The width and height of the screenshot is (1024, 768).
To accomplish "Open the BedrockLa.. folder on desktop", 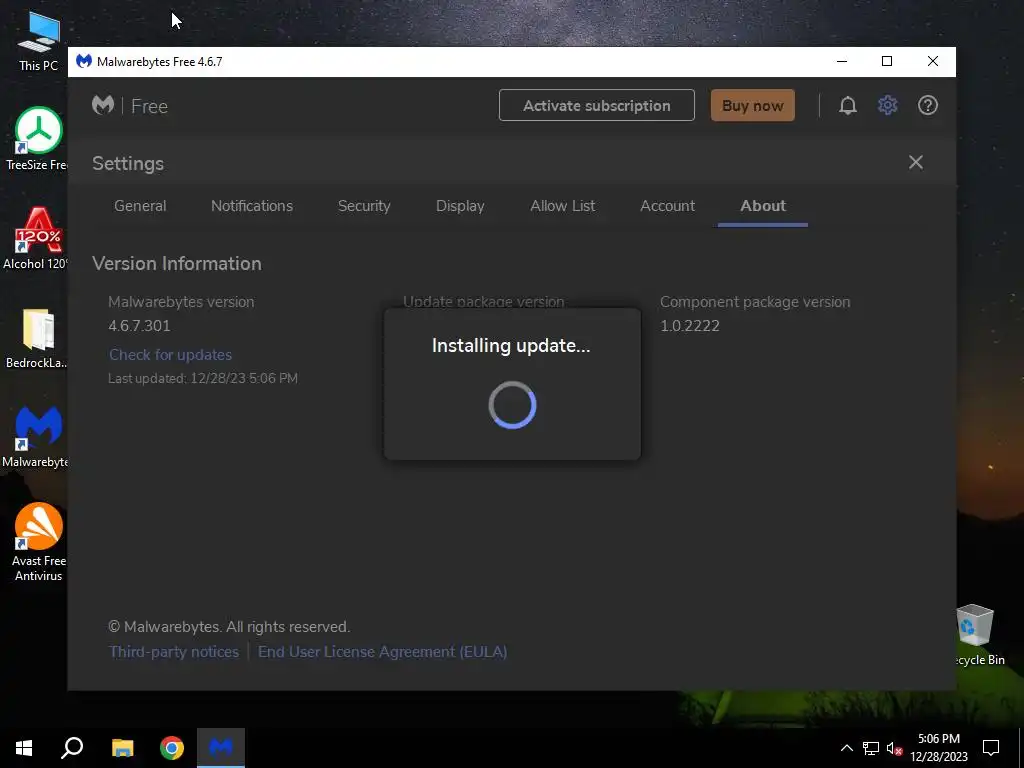I will (x=37, y=338).
